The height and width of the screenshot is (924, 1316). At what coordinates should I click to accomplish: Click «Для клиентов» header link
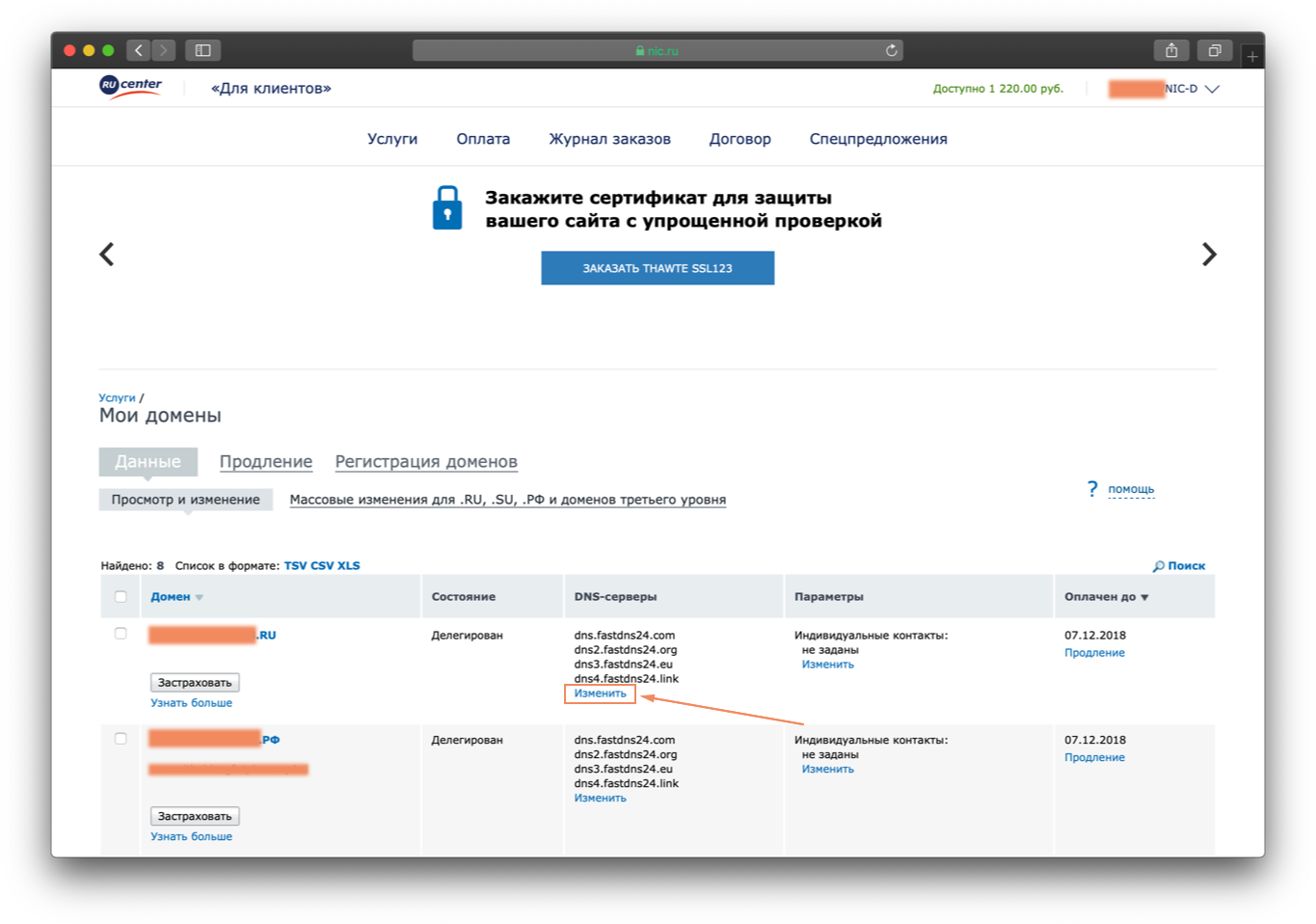[x=271, y=88]
